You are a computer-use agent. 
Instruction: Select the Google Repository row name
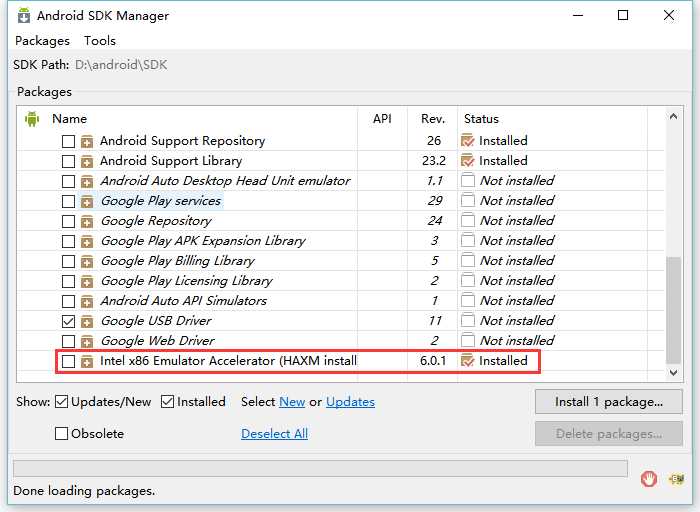[x=156, y=221]
